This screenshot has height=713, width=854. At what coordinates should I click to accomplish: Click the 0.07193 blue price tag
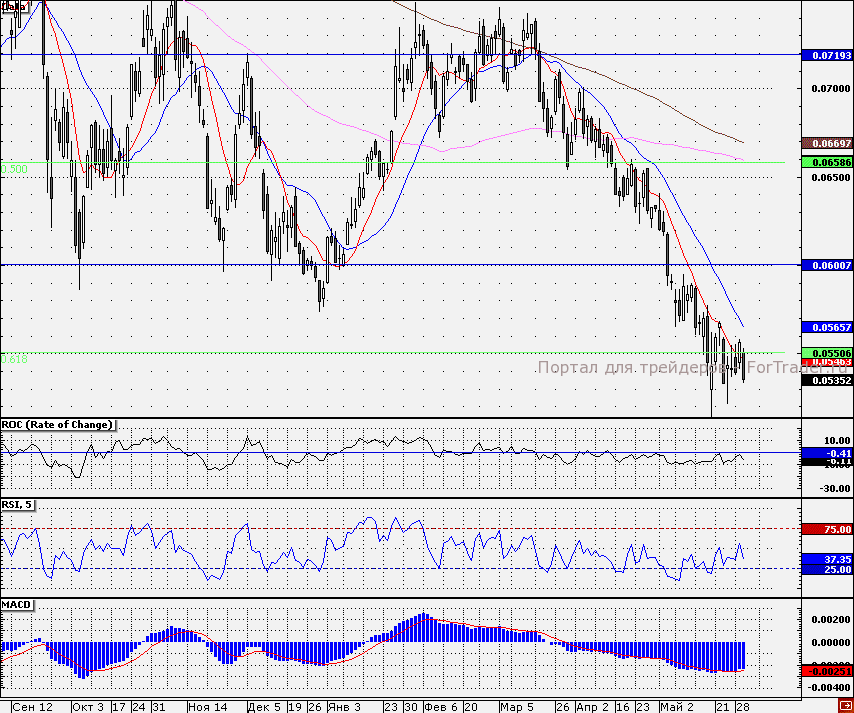click(x=827, y=55)
